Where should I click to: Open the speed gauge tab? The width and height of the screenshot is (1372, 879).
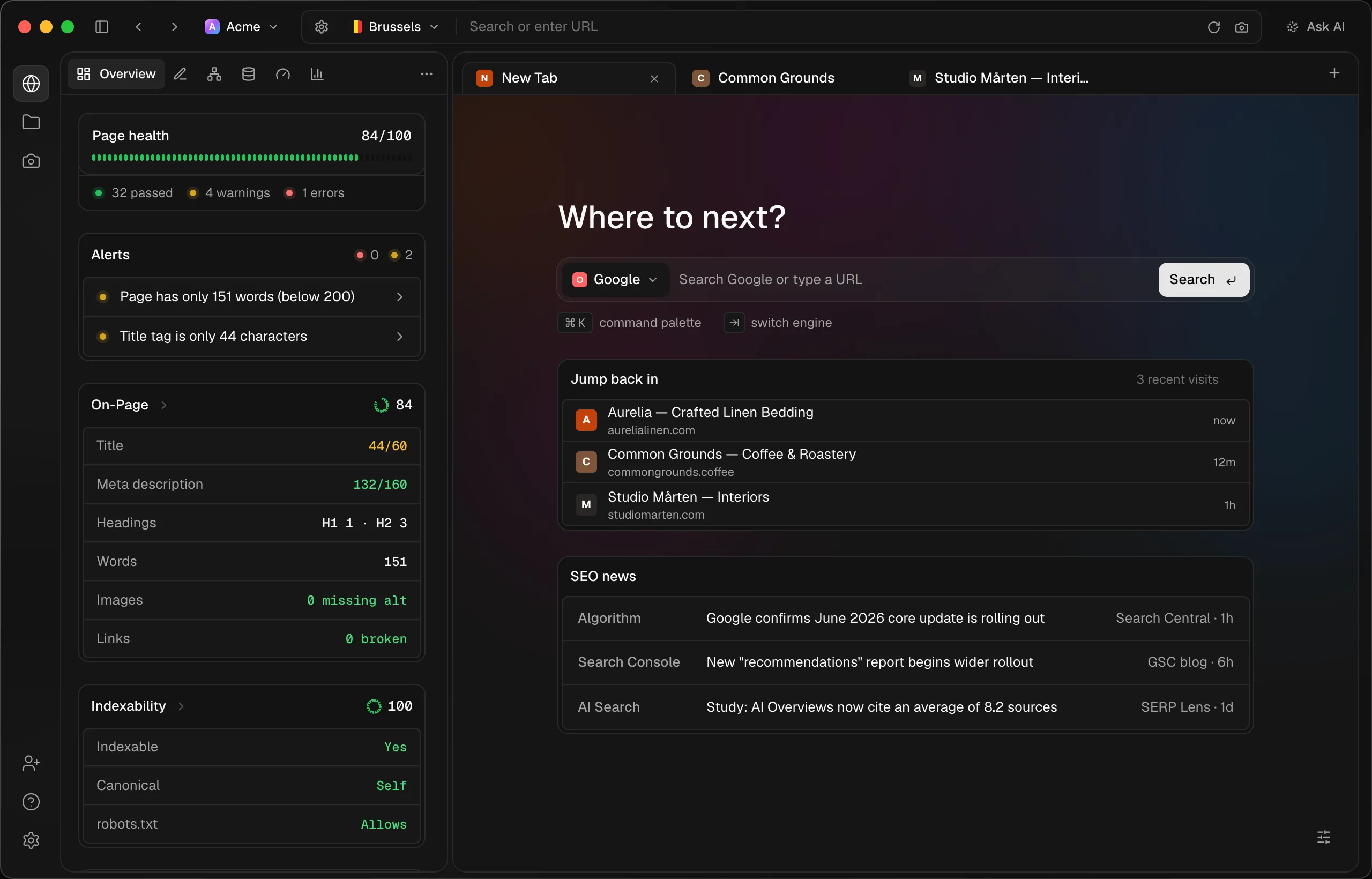[283, 74]
